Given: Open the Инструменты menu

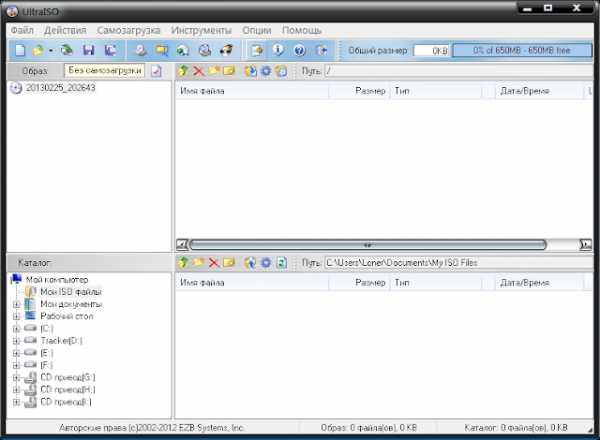Looking at the screenshot, I should pos(201,30).
